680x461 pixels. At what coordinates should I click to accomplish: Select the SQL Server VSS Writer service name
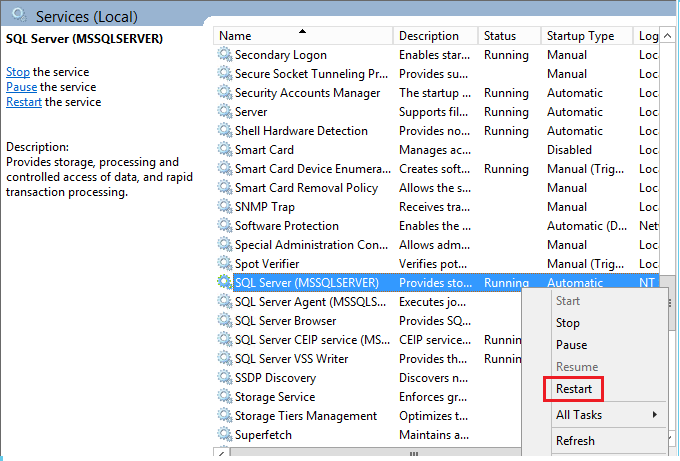(291, 359)
